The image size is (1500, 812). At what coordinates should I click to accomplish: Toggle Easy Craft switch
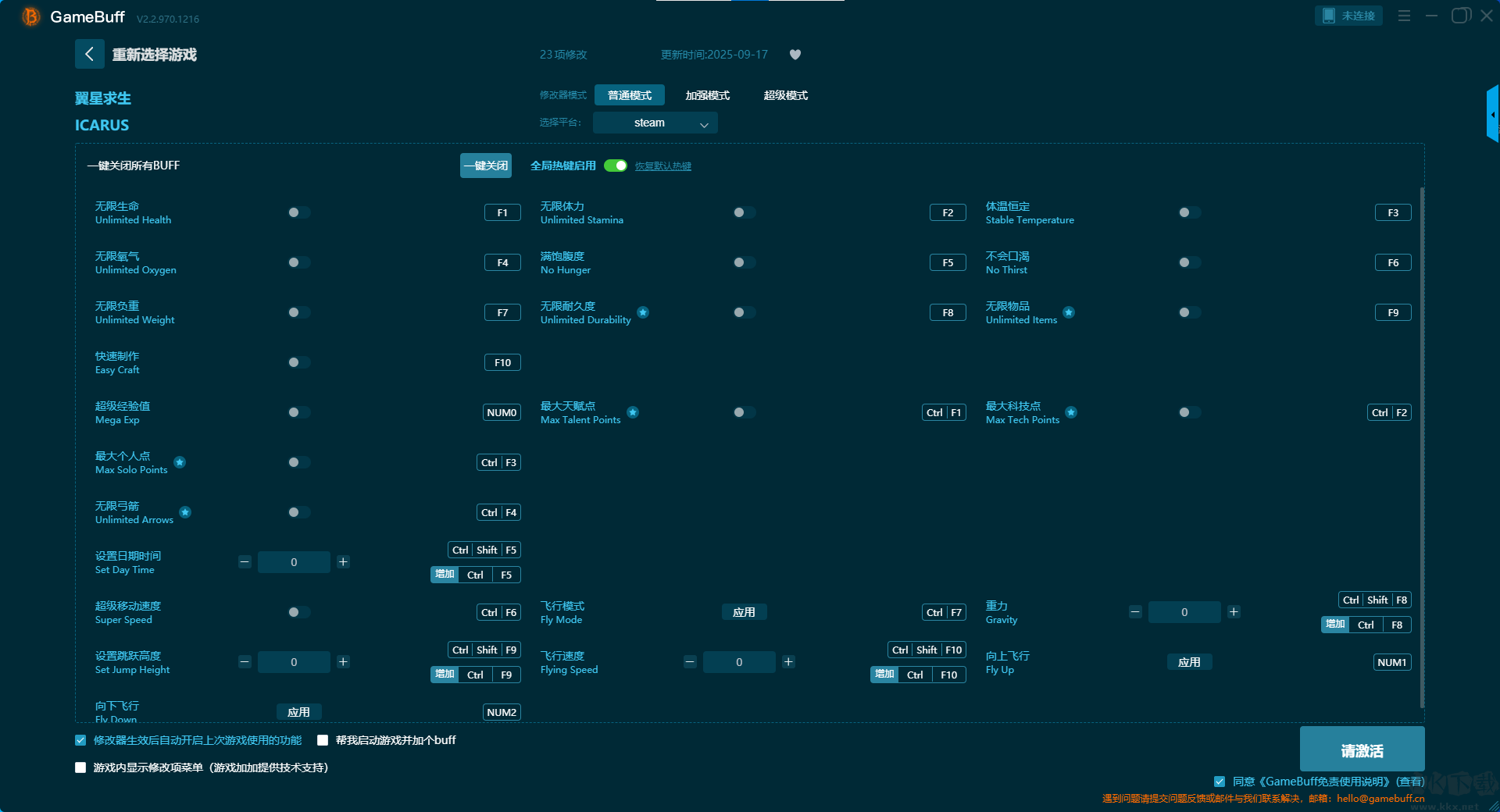pos(298,362)
